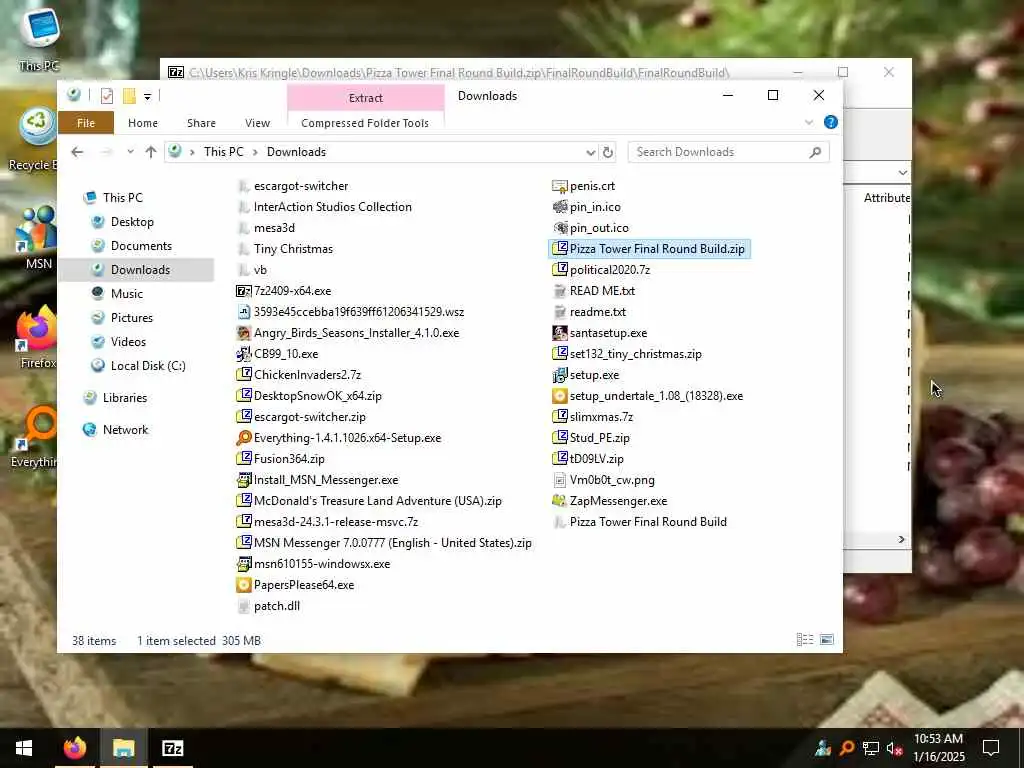Open Music in the navigation pane
1024x768 pixels.
127,294
